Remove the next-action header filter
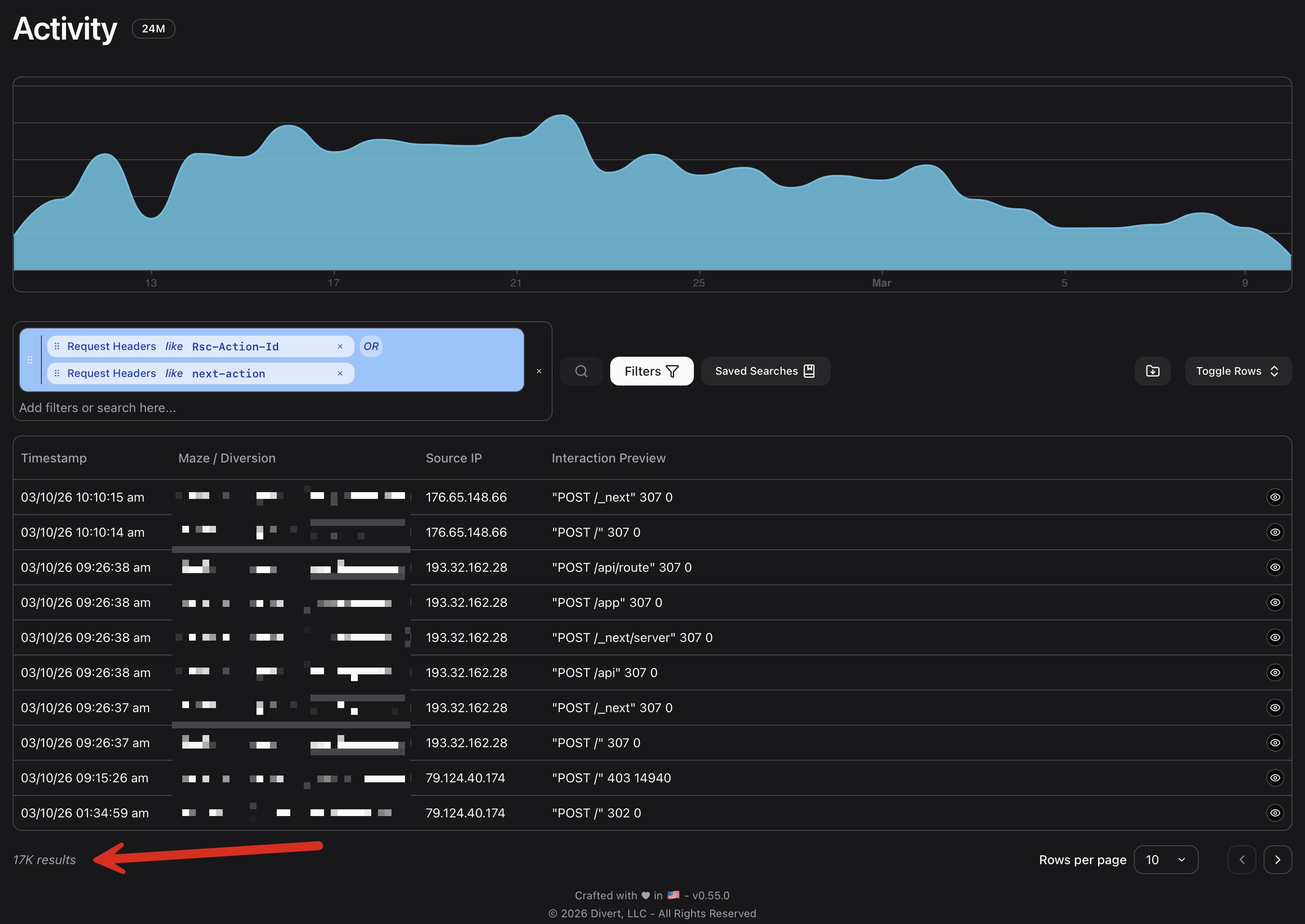The image size is (1305, 924). pyautogui.click(x=340, y=373)
